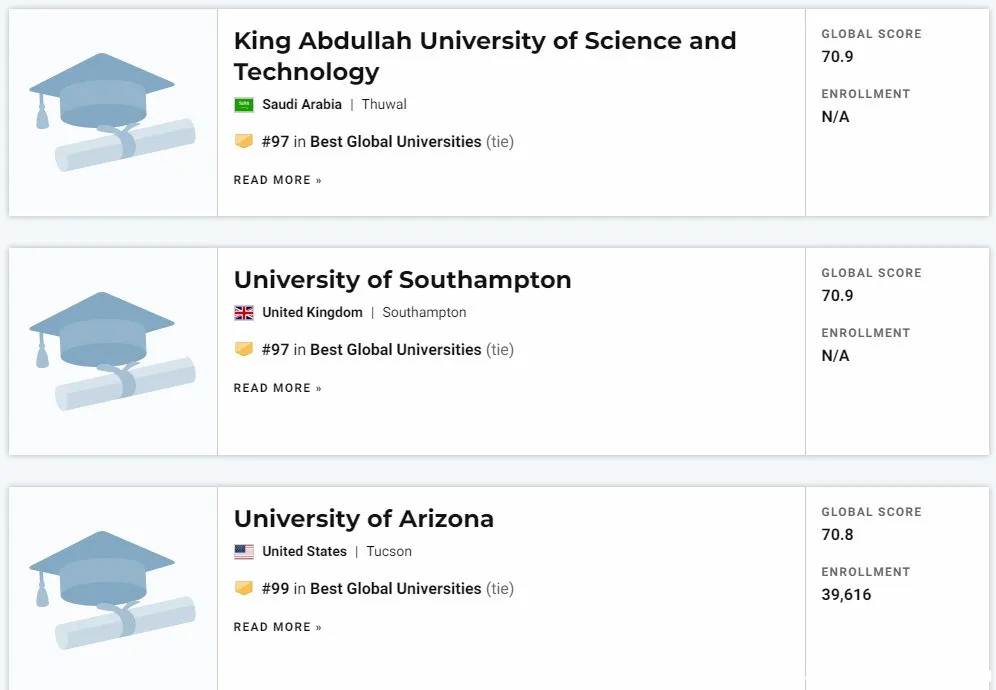This screenshot has width=996, height=690.
Task: Click the King Abdullah University graduation cap thumbnail
Action: coord(112,112)
